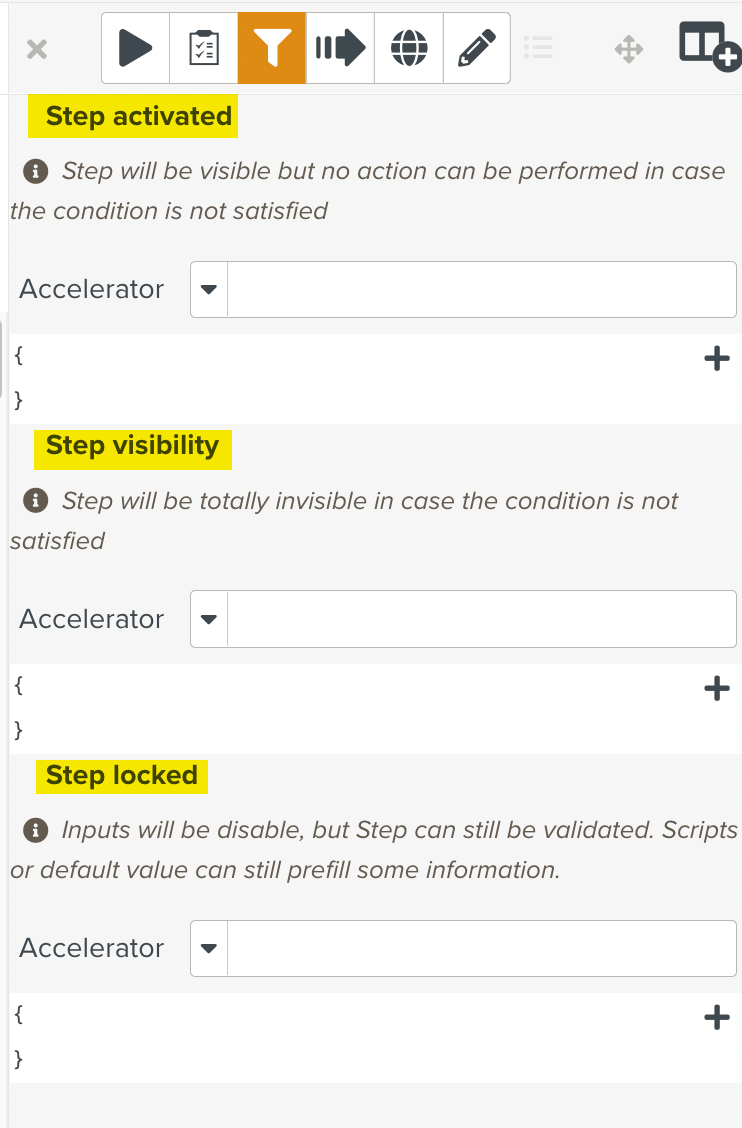Click the greyed list icon in the toolbar
This screenshot has width=742, height=1128.
point(539,47)
